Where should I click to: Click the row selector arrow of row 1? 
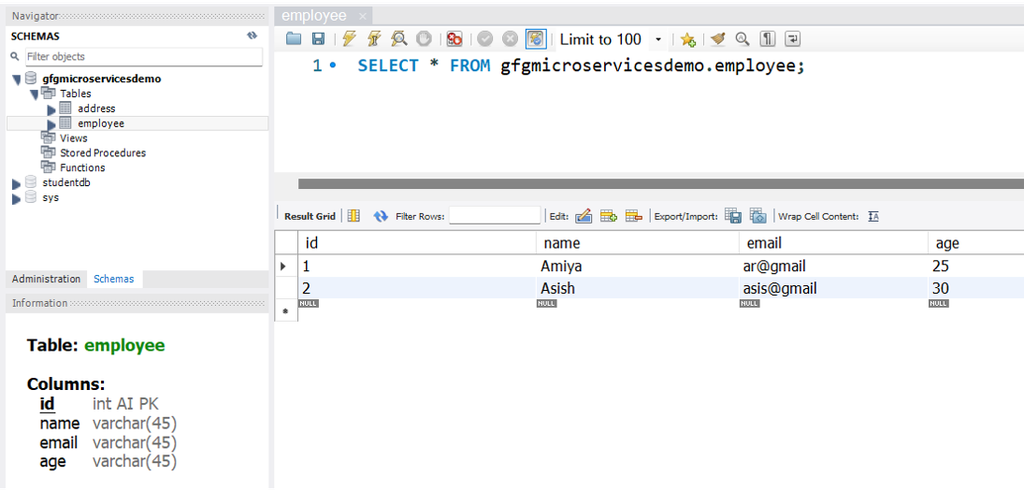pos(283,266)
